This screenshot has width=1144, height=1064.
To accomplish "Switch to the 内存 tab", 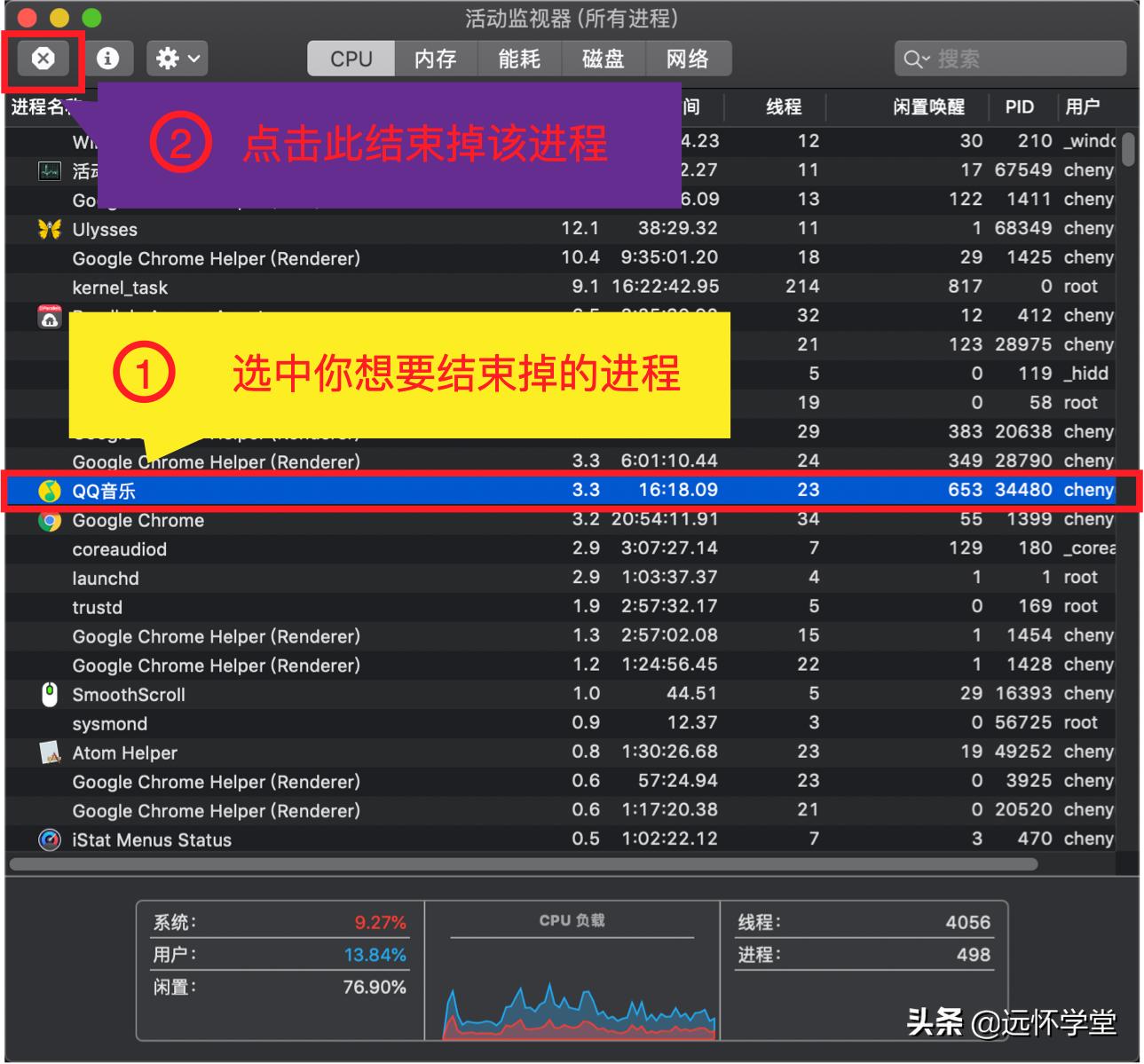I will [435, 59].
